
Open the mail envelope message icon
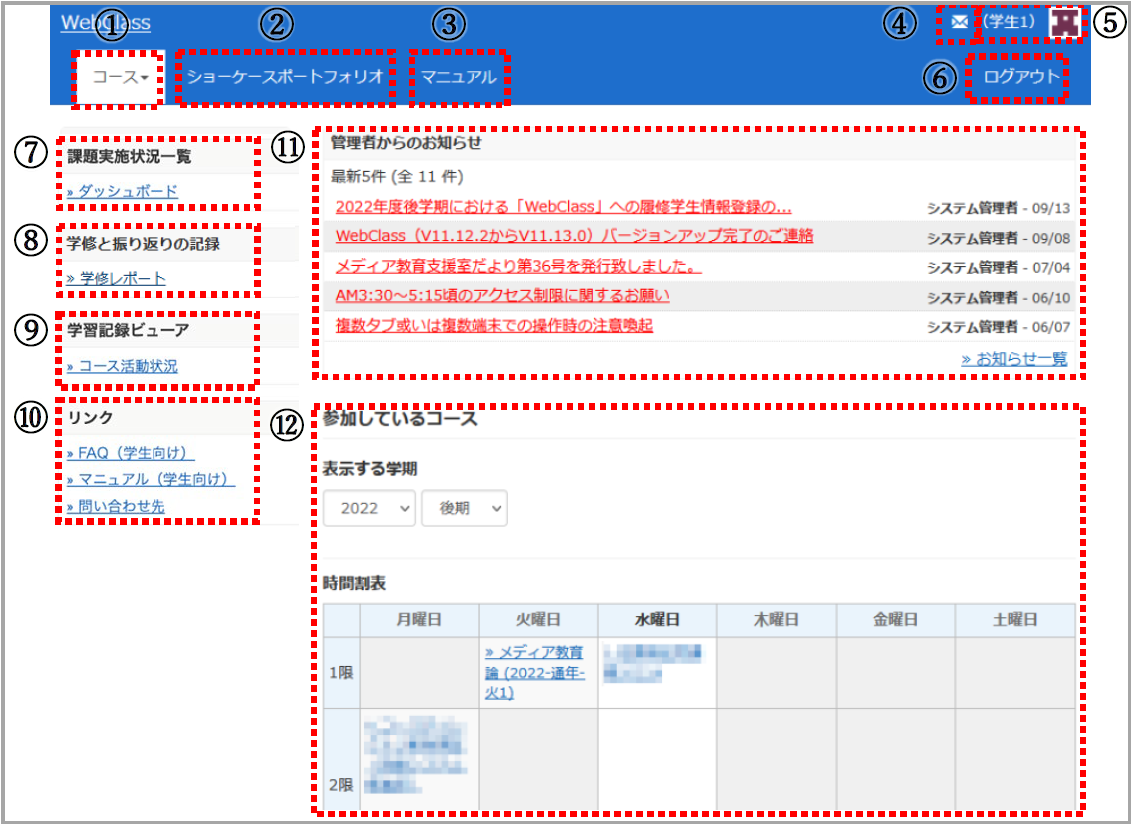959,22
